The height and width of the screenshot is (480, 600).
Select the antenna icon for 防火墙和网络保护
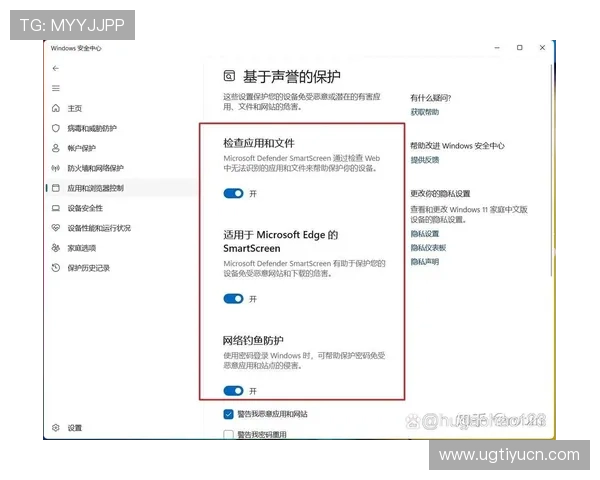click(x=56, y=168)
